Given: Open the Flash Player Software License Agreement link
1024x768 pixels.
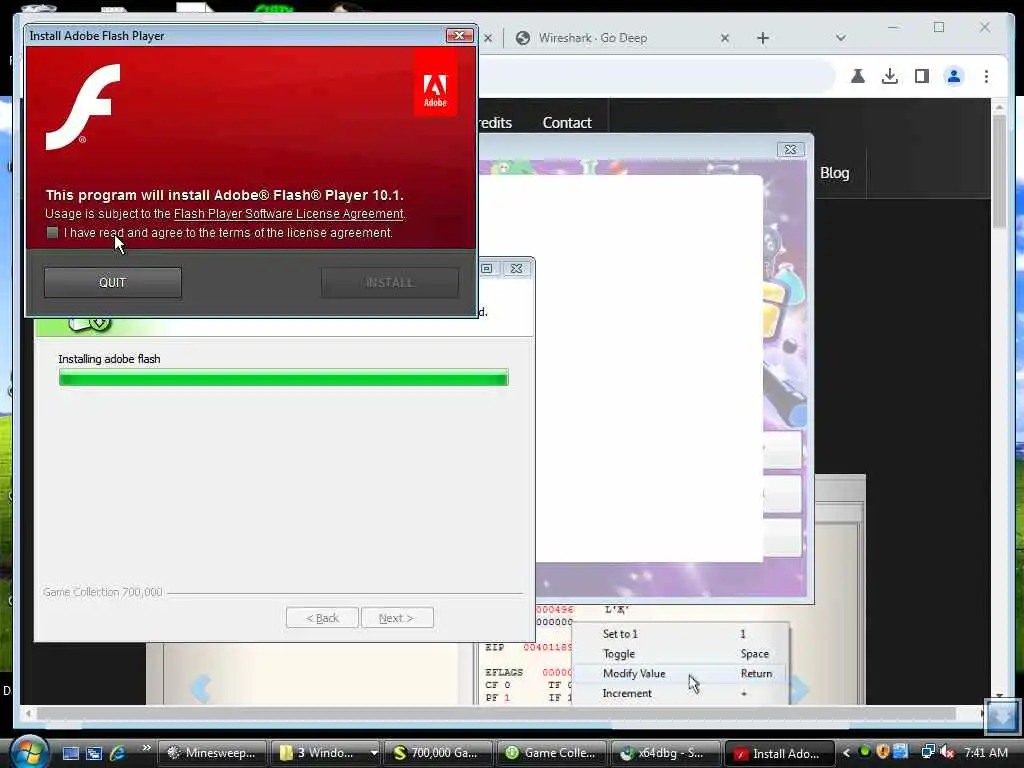Looking at the screenshot, I should (288, 214).
